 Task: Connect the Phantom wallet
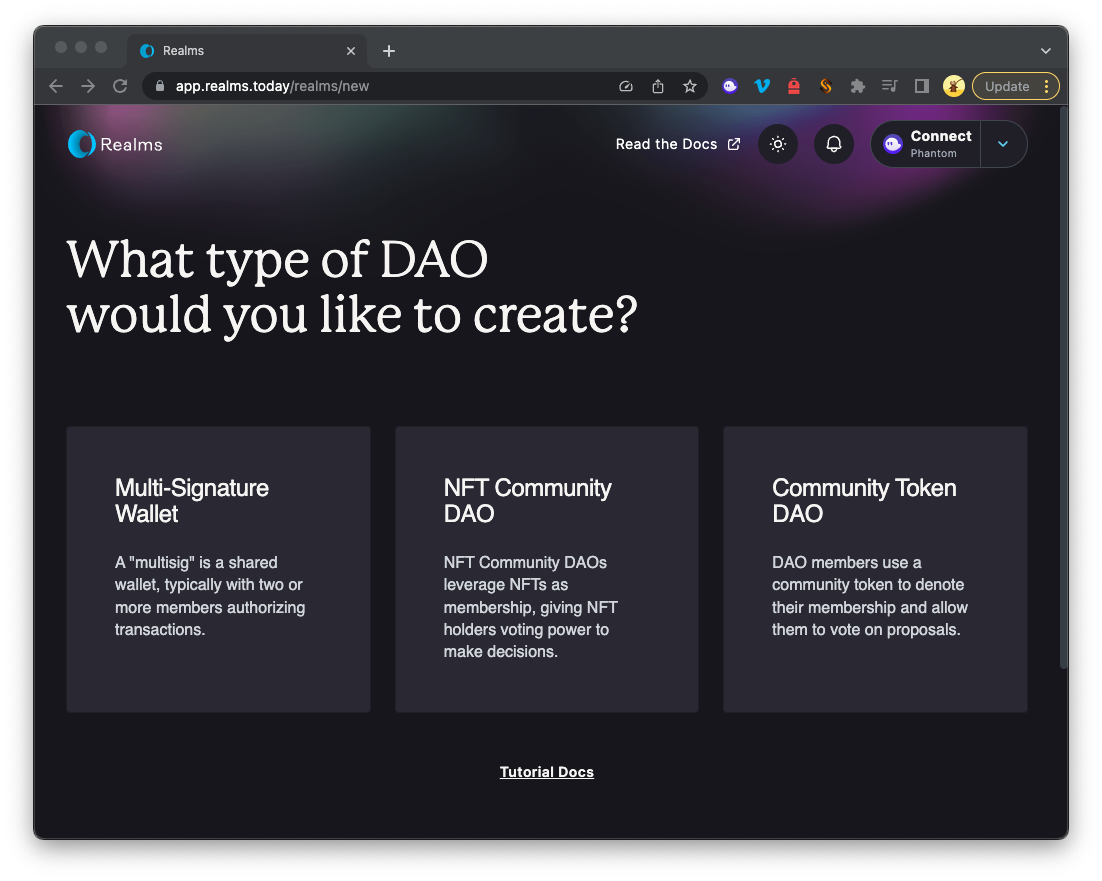pyautogui.click(x=926, y=144)
